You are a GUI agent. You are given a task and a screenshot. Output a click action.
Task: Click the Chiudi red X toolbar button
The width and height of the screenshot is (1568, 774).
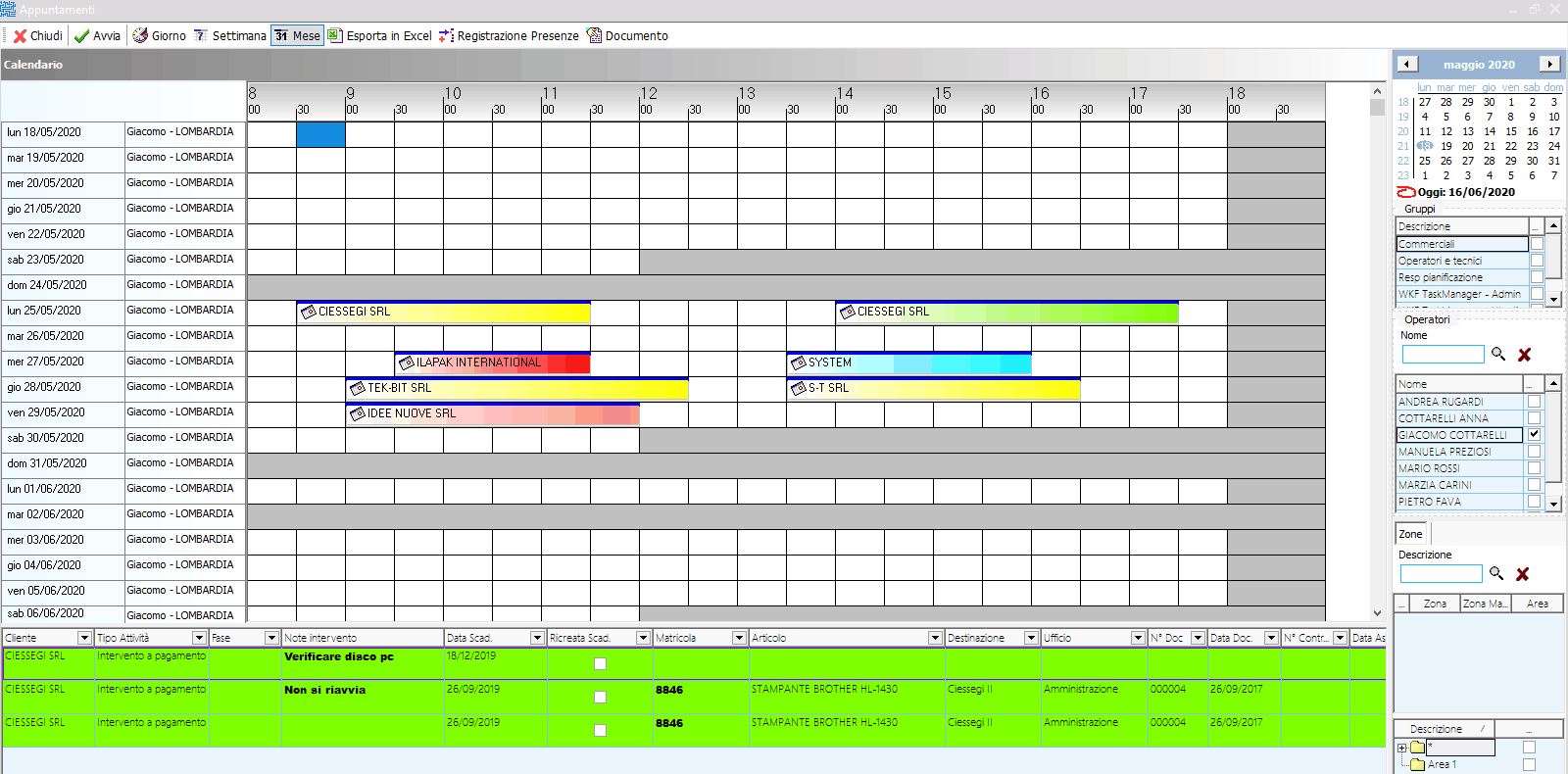[37, 35]
